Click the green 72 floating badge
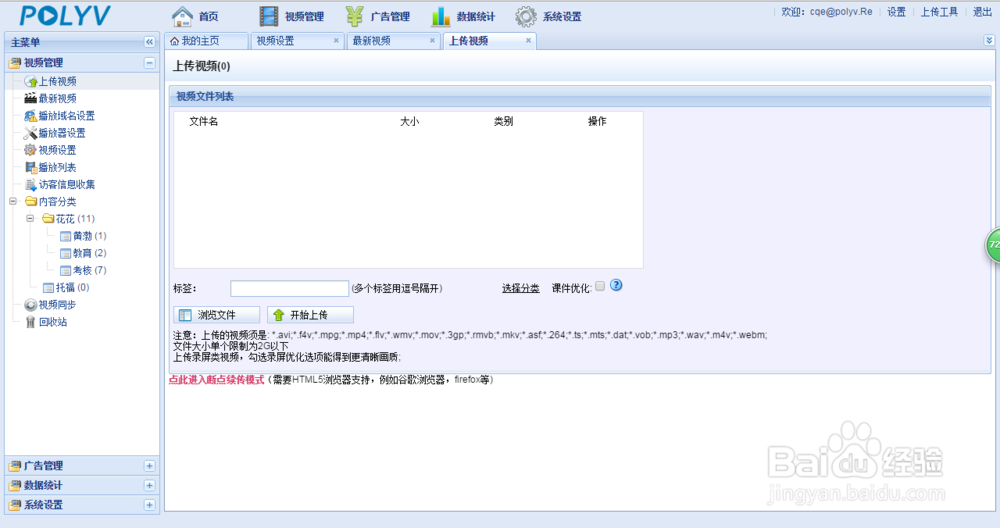This screenshot has height=528, width=1000. [993, 245]
